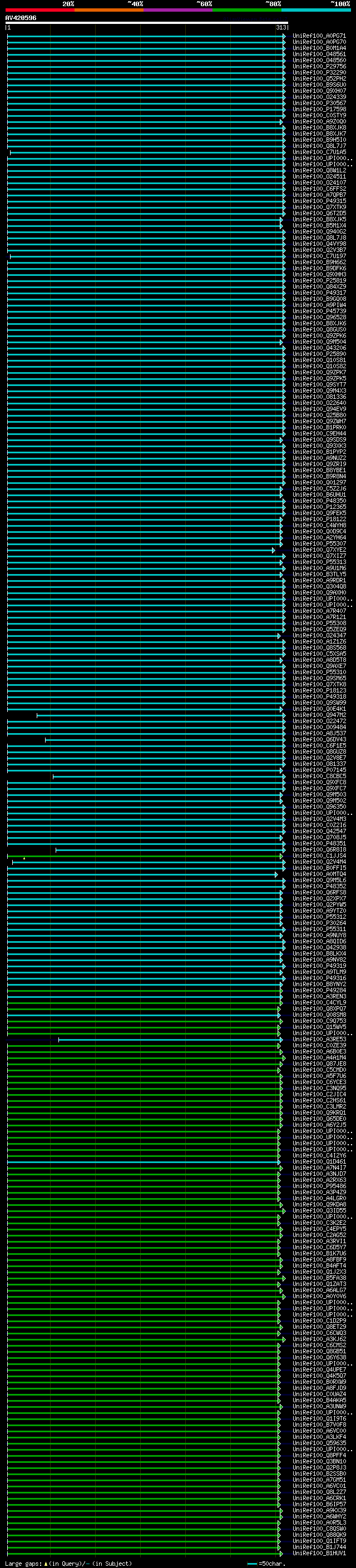Select hit UniRef100_Q96350
Viewport: 356px width, 1568px height.
click(319, 807)
